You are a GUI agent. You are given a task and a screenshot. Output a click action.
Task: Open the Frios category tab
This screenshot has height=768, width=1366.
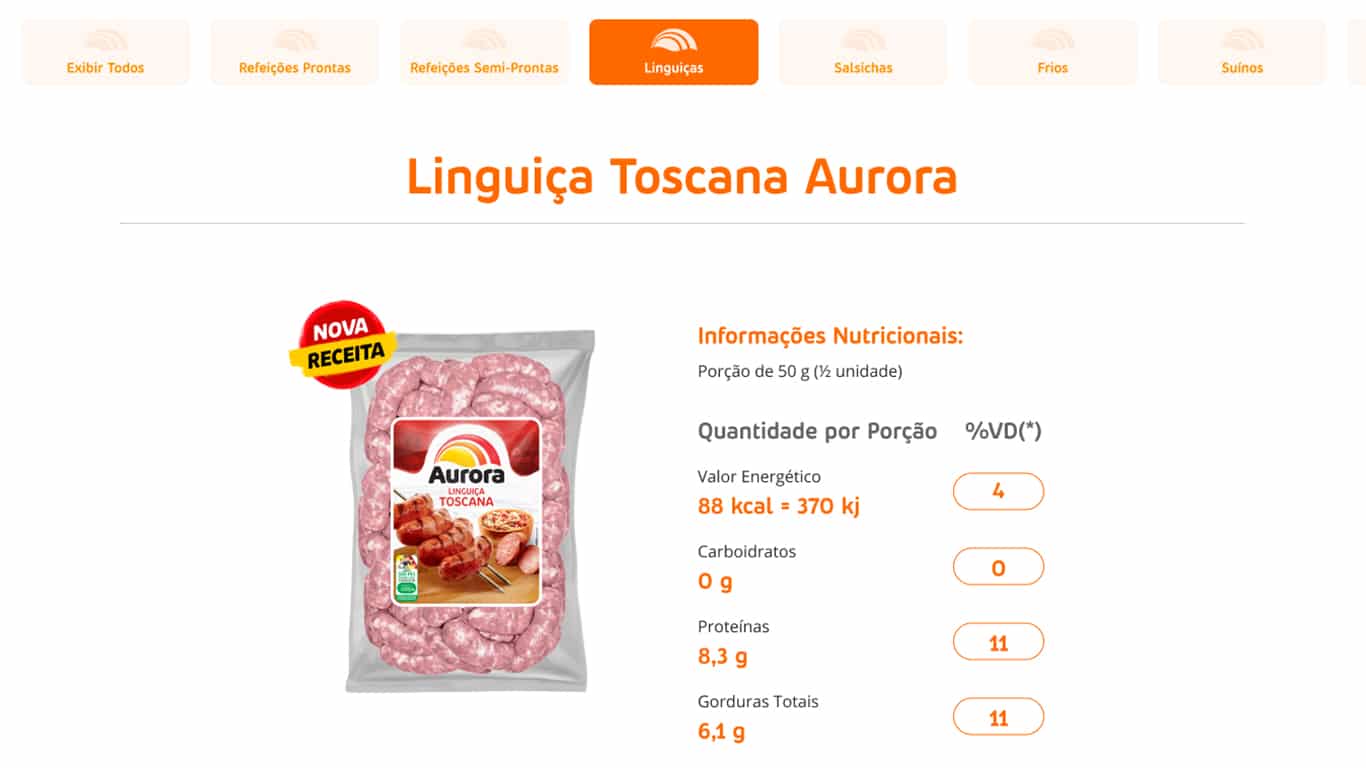pyautogui.click(x=1053, y=52)
